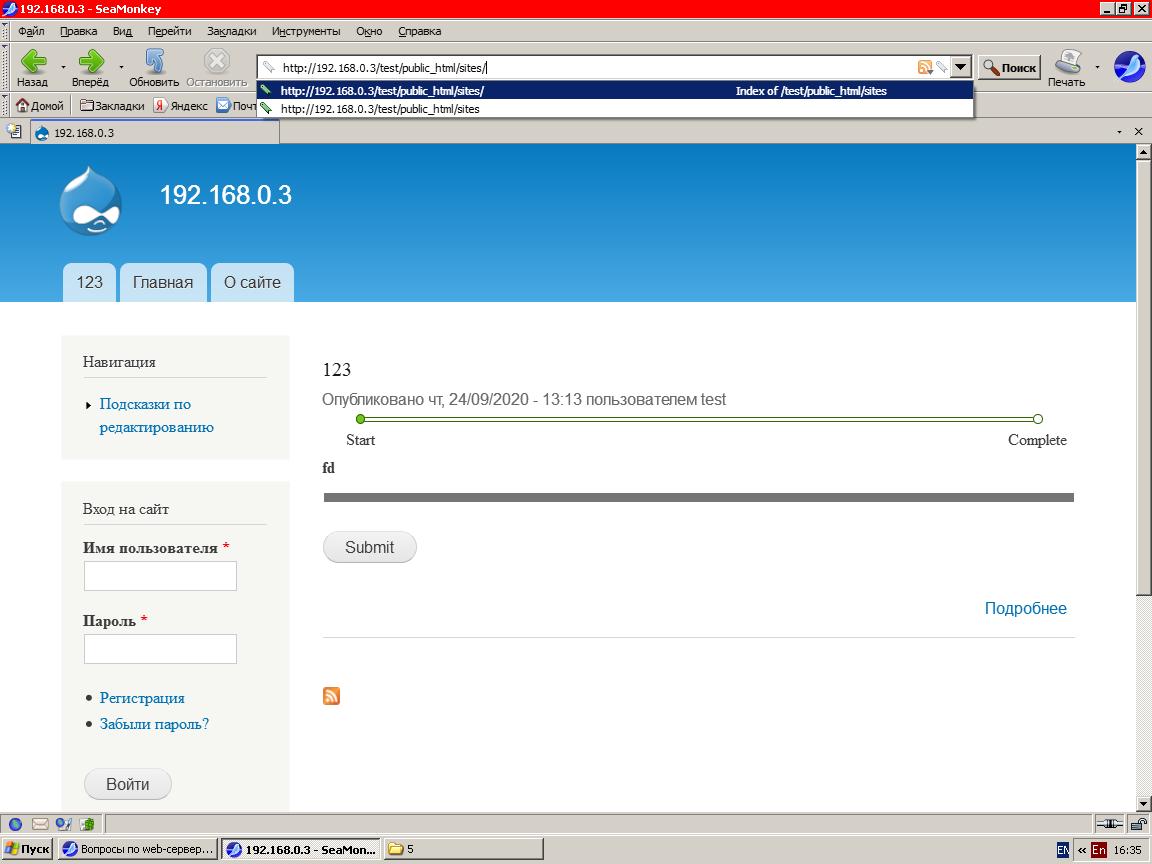The width and height of the screenshot is (1152, 864).
Task: Click the Войти login button
Action: [x=128, y=784]
